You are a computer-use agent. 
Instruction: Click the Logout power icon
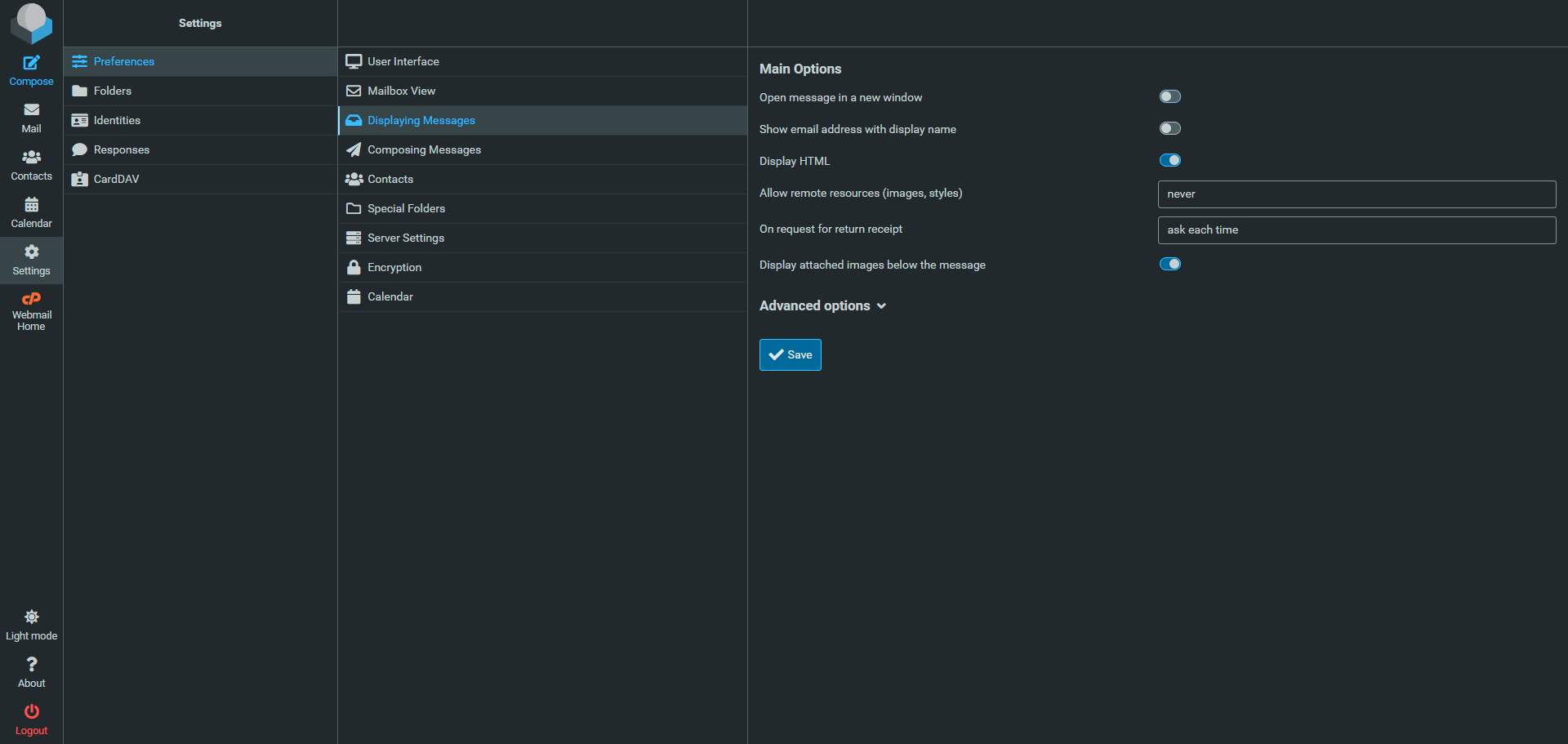[31, 712]
